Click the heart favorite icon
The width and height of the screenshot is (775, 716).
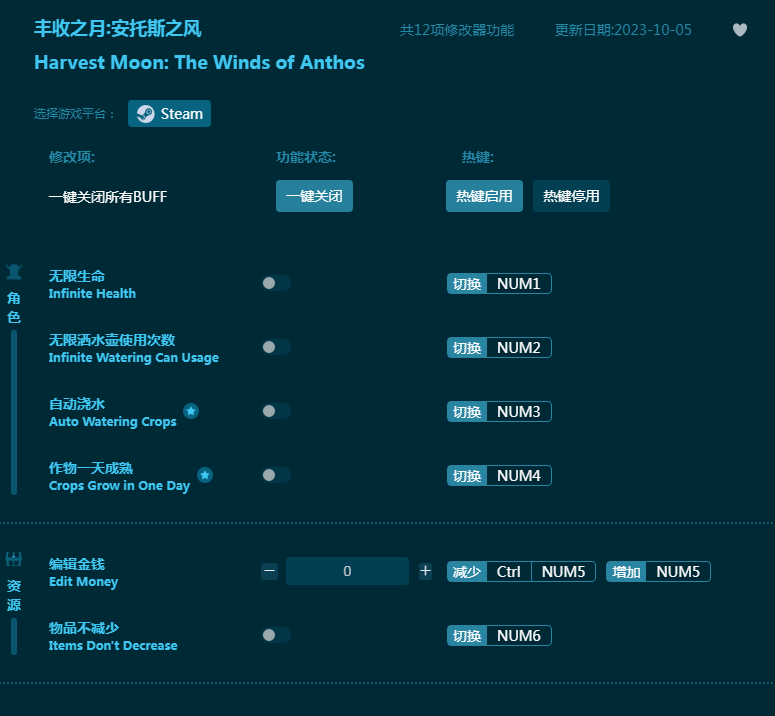[x=740, y=30]
